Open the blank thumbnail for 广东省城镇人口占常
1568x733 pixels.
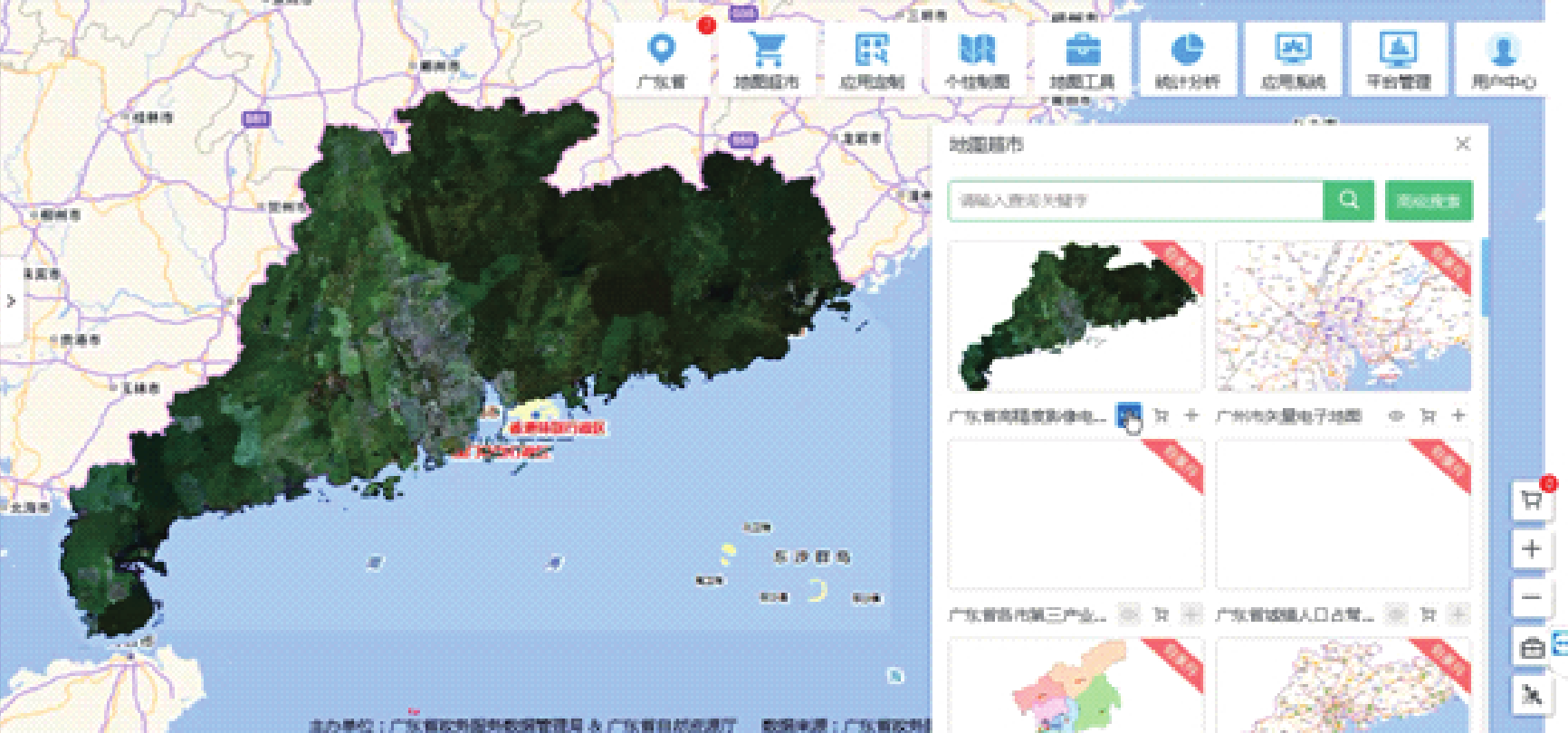click(x=1343, y=514)
